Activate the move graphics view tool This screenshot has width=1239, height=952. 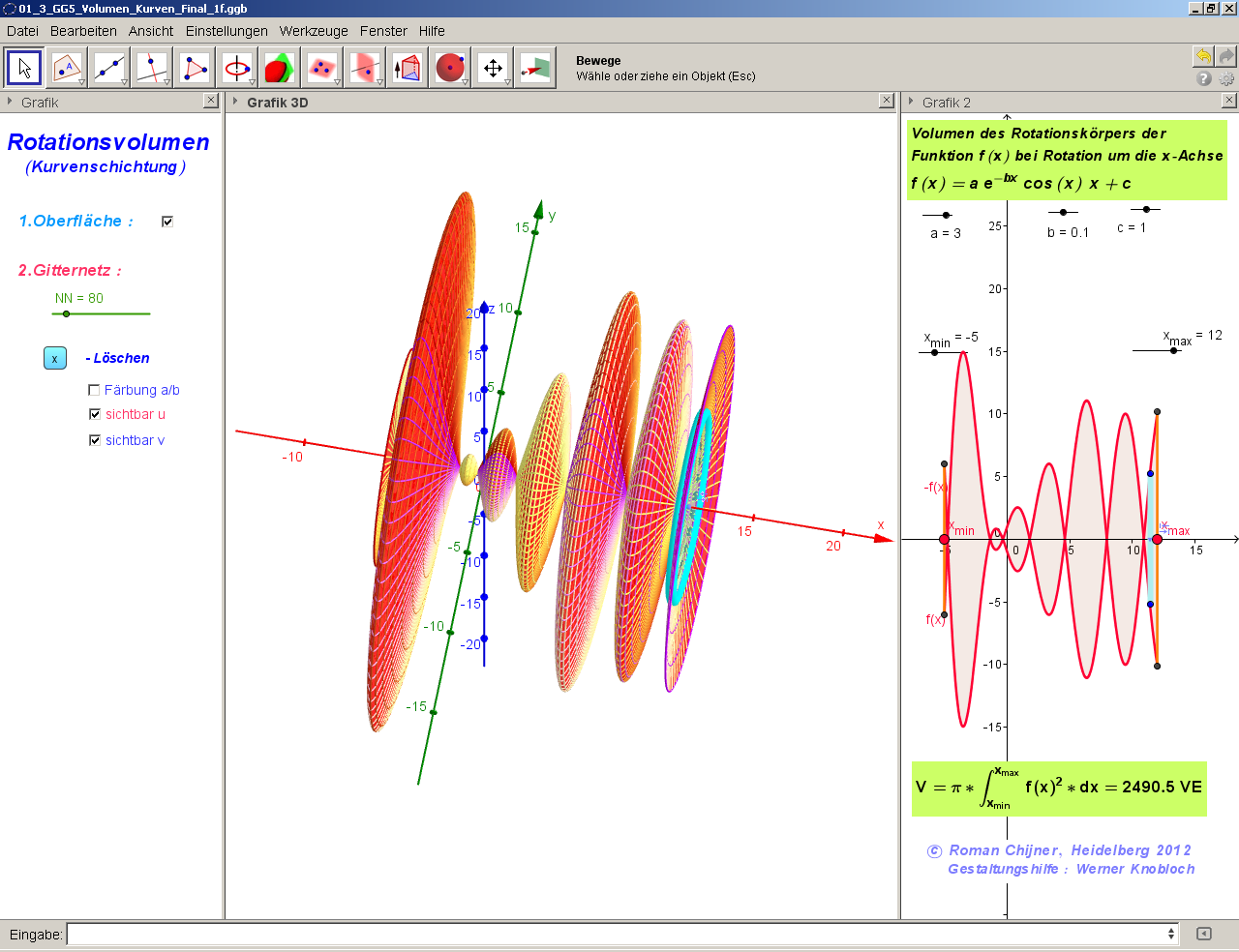pos(493,68)
